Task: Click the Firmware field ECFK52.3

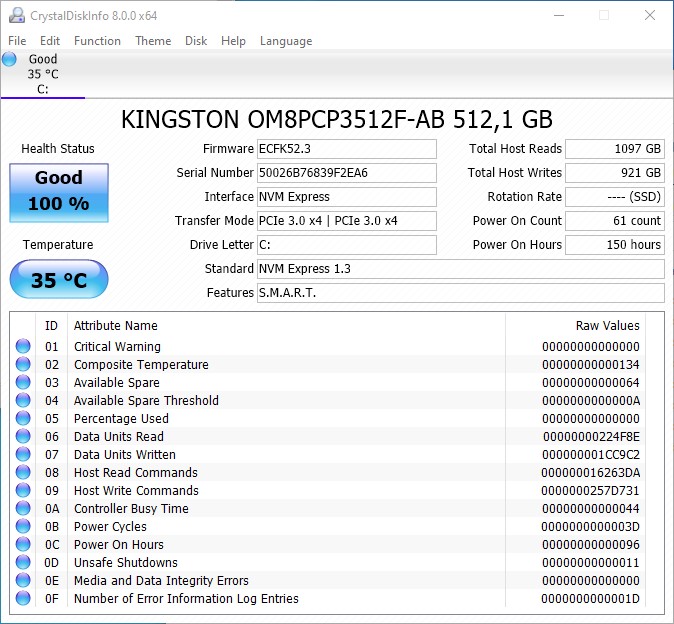Action: tap(347, 149)
